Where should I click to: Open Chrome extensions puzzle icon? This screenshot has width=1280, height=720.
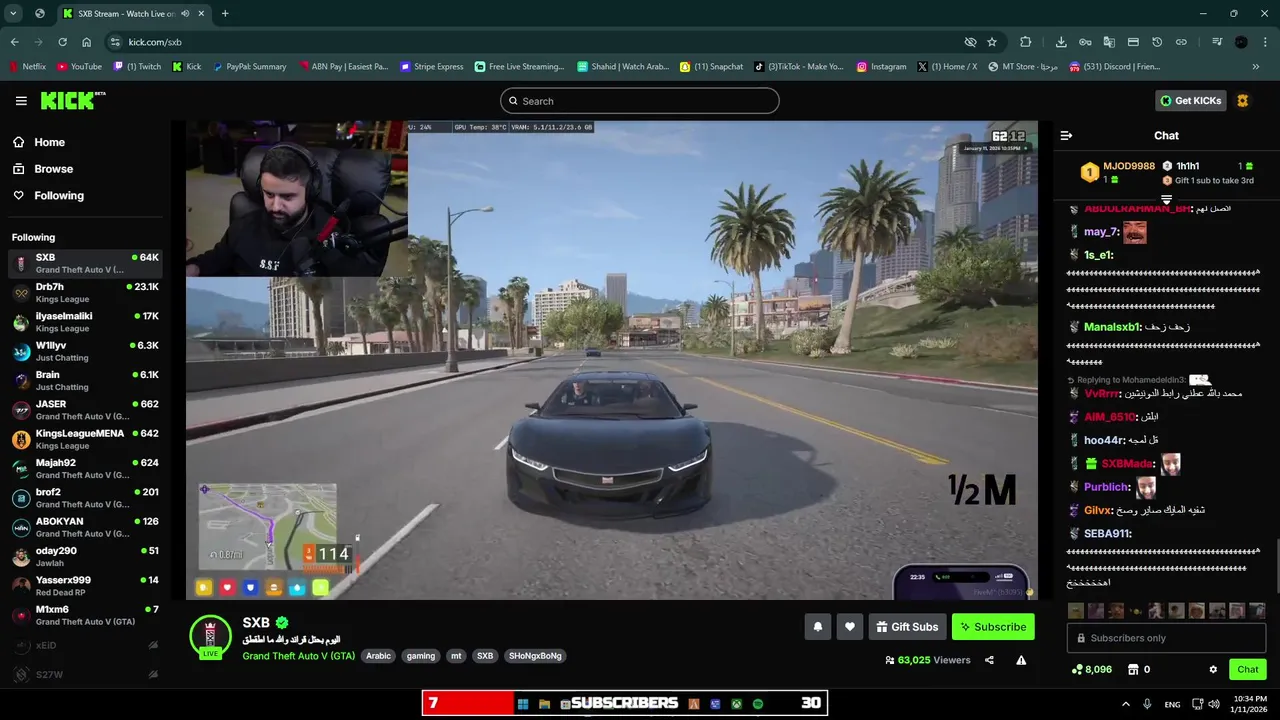click(x=1026, y=42)
